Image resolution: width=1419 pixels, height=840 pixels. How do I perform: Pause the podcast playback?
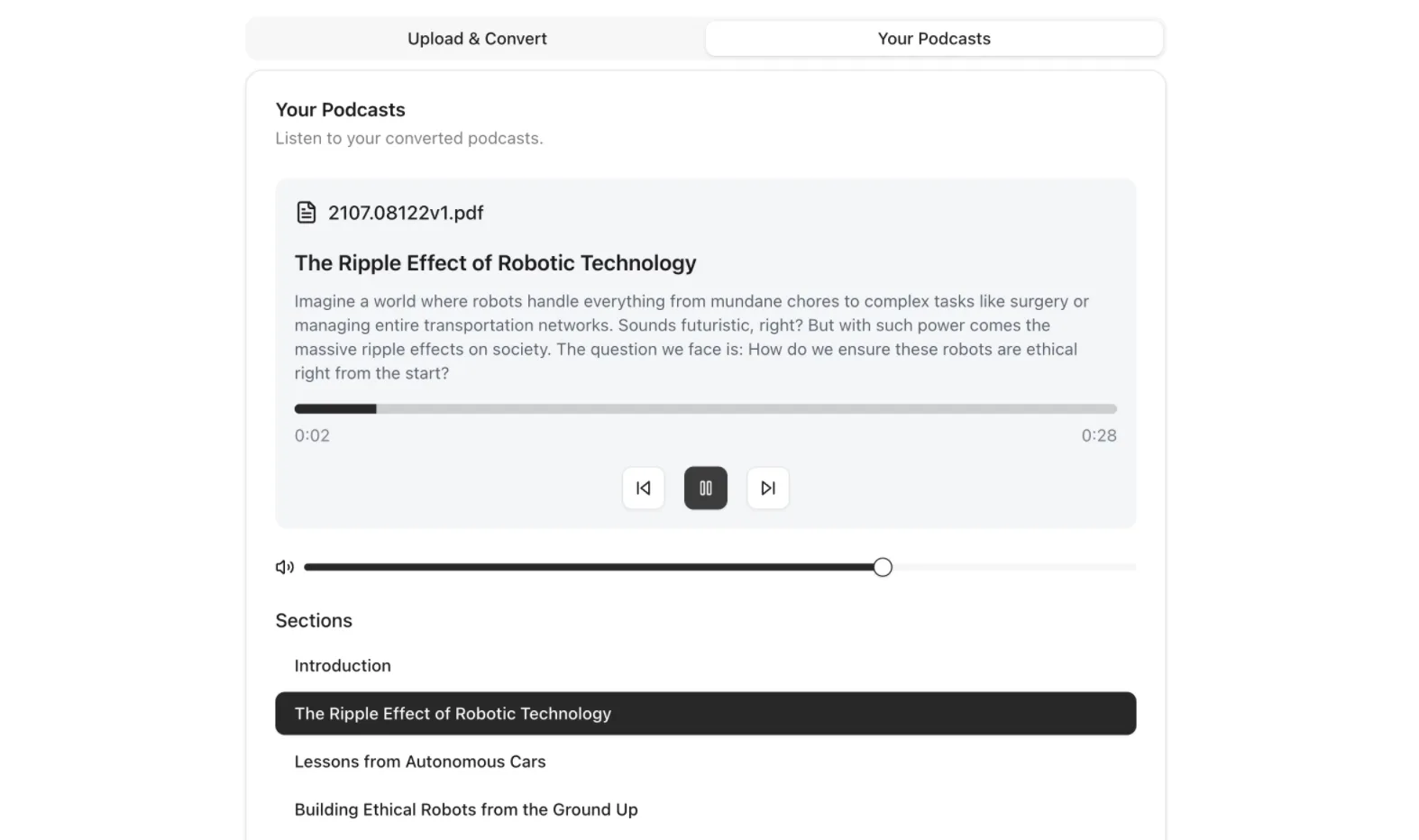[705, 488]
